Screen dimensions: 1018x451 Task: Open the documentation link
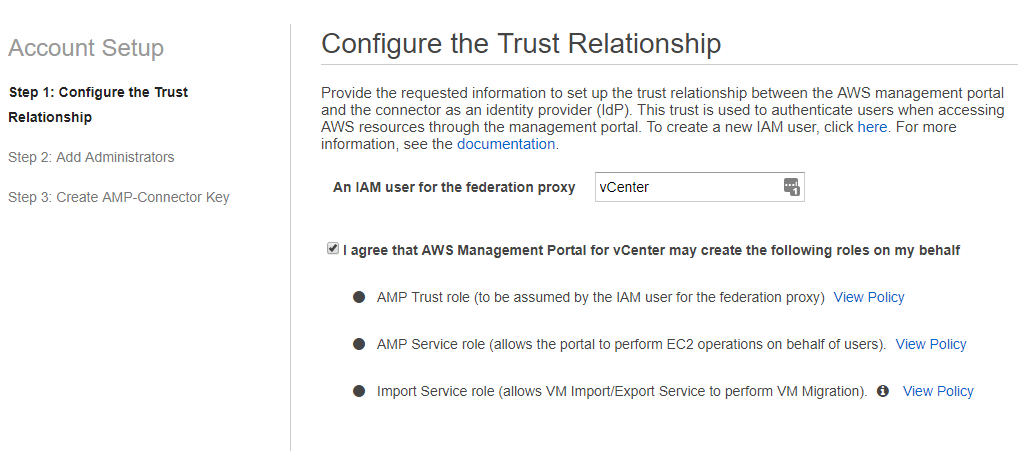[x=506, y=144]
